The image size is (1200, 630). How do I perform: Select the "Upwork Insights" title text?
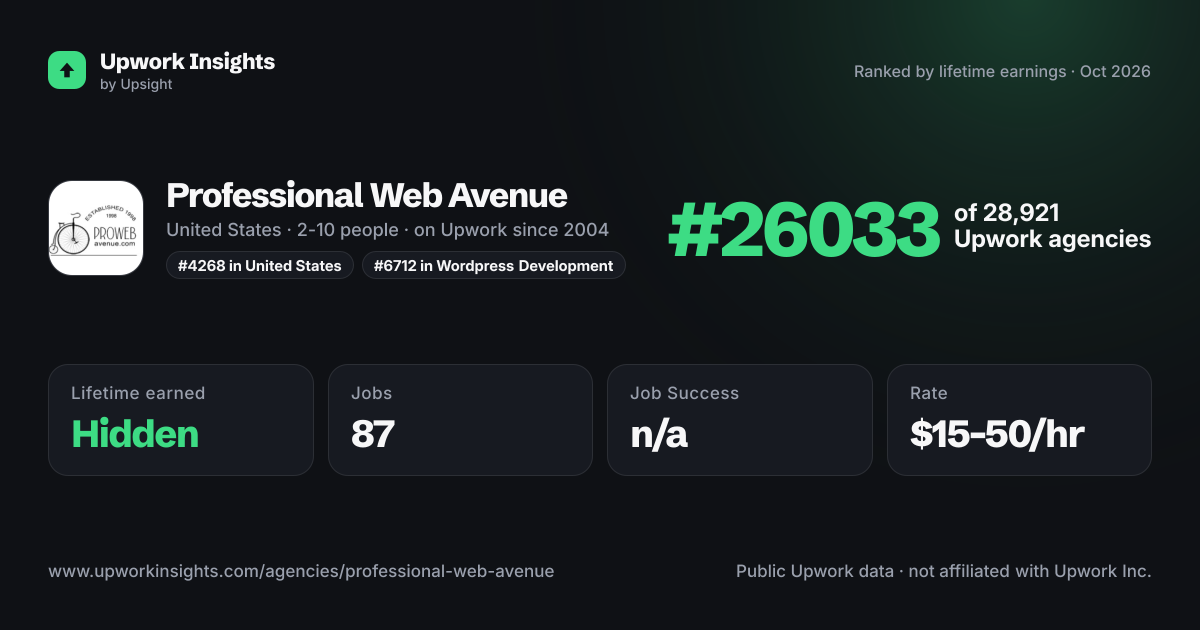point(187,61)
